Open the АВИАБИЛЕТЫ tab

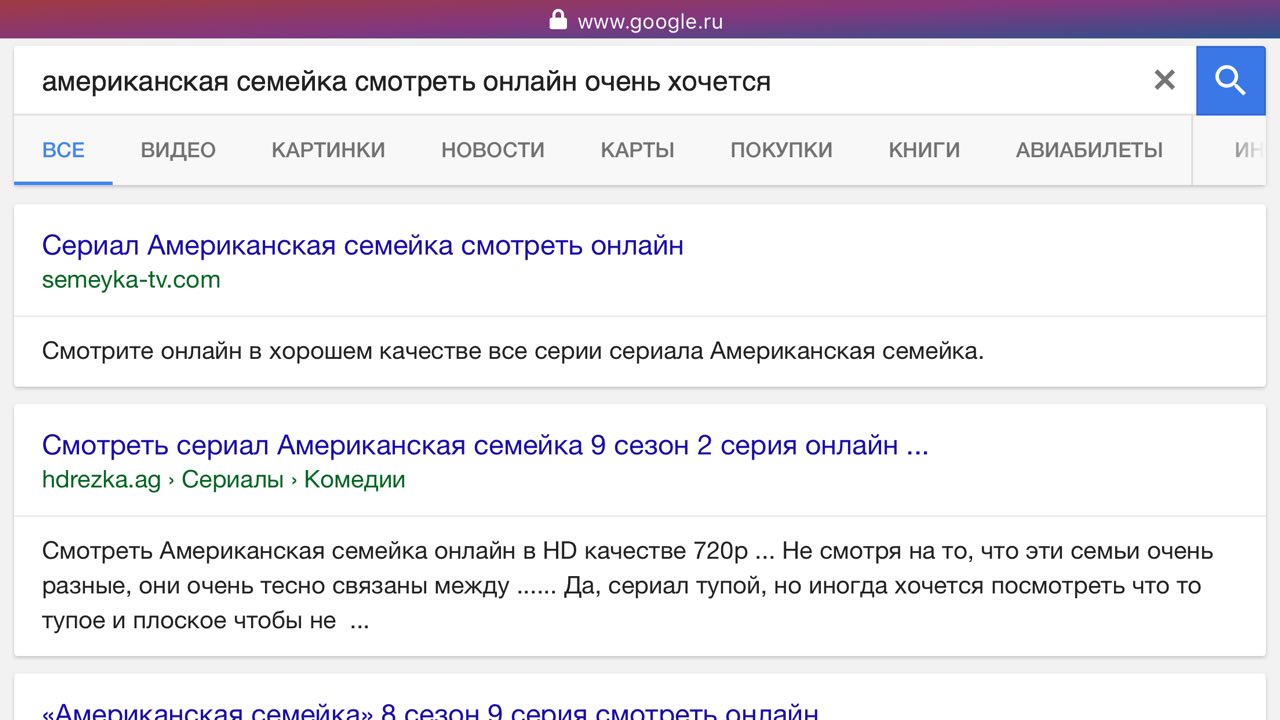(x=1089, y=150)
